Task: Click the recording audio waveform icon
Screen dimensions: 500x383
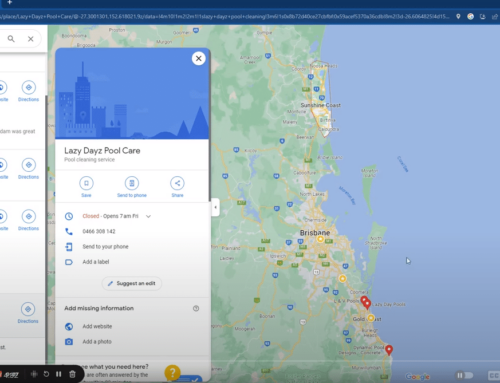Action: coord(34,374)
